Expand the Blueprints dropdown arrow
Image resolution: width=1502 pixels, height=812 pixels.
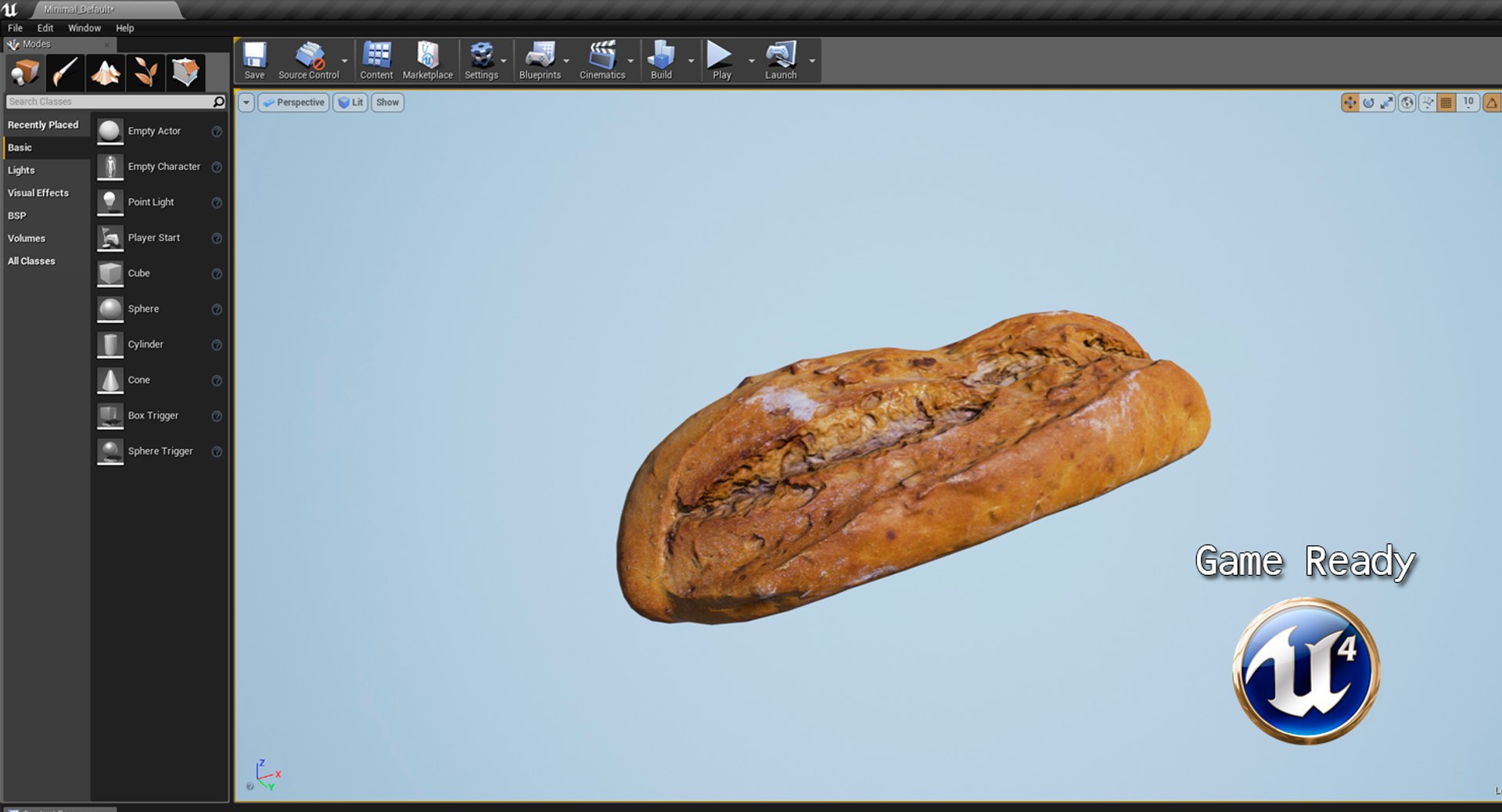(566, 61)
